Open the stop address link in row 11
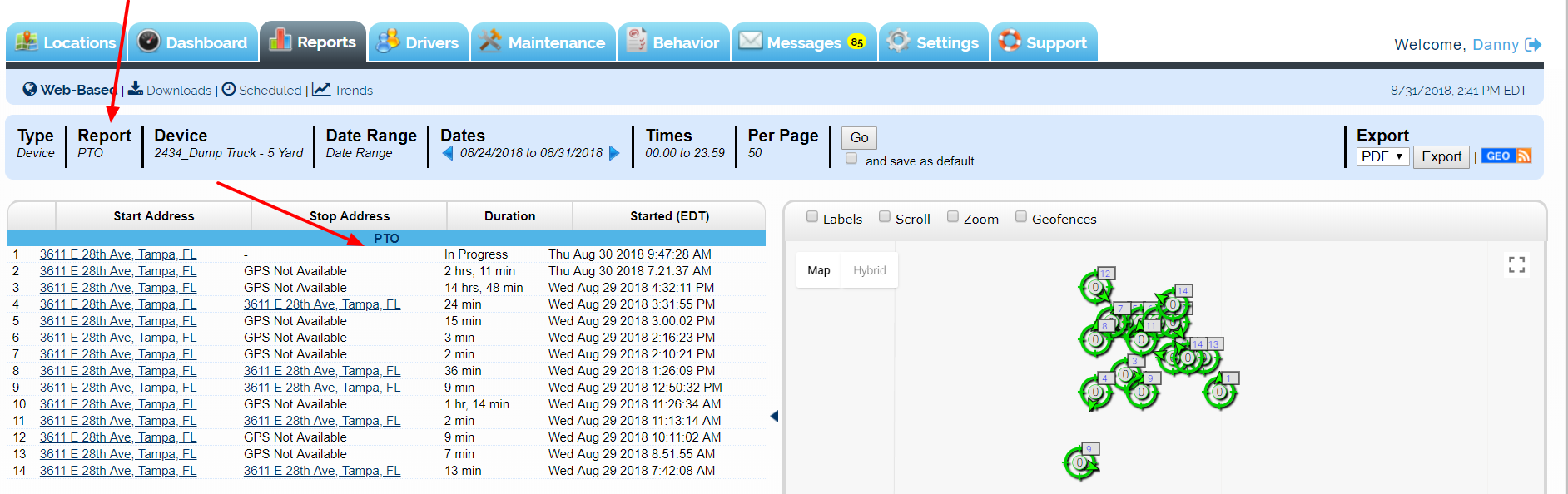The width and height of the screenshot is (1568, 494). point(322,421)
